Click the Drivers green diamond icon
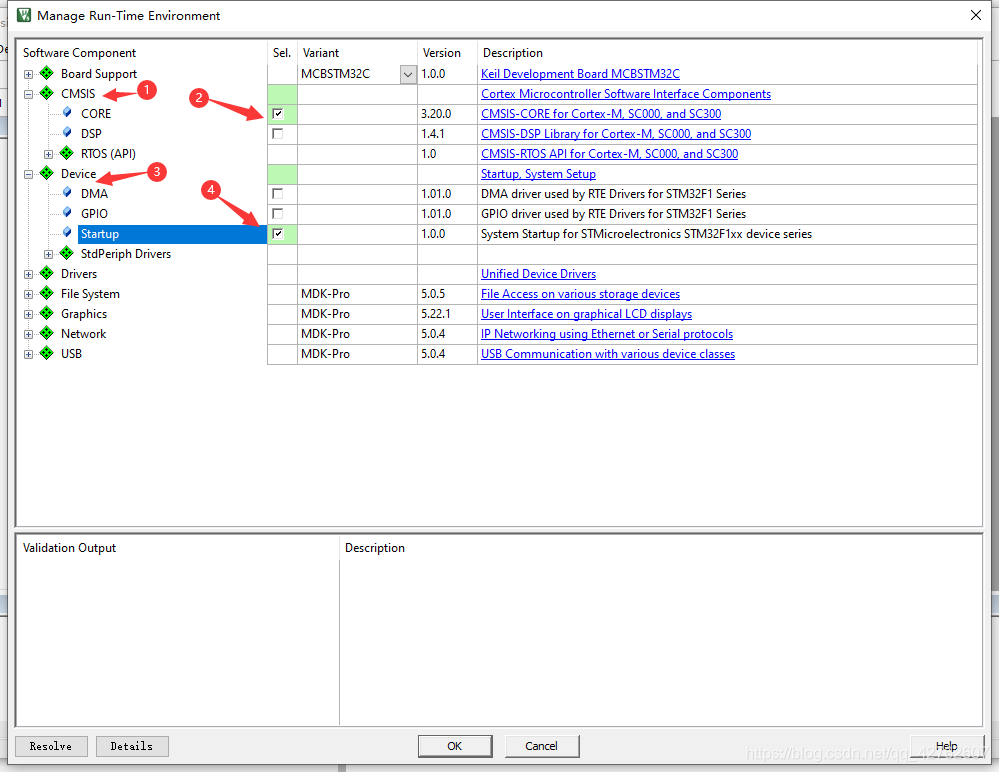The width and height of the screenshot is (999, 772). click(x=47, y=273)
